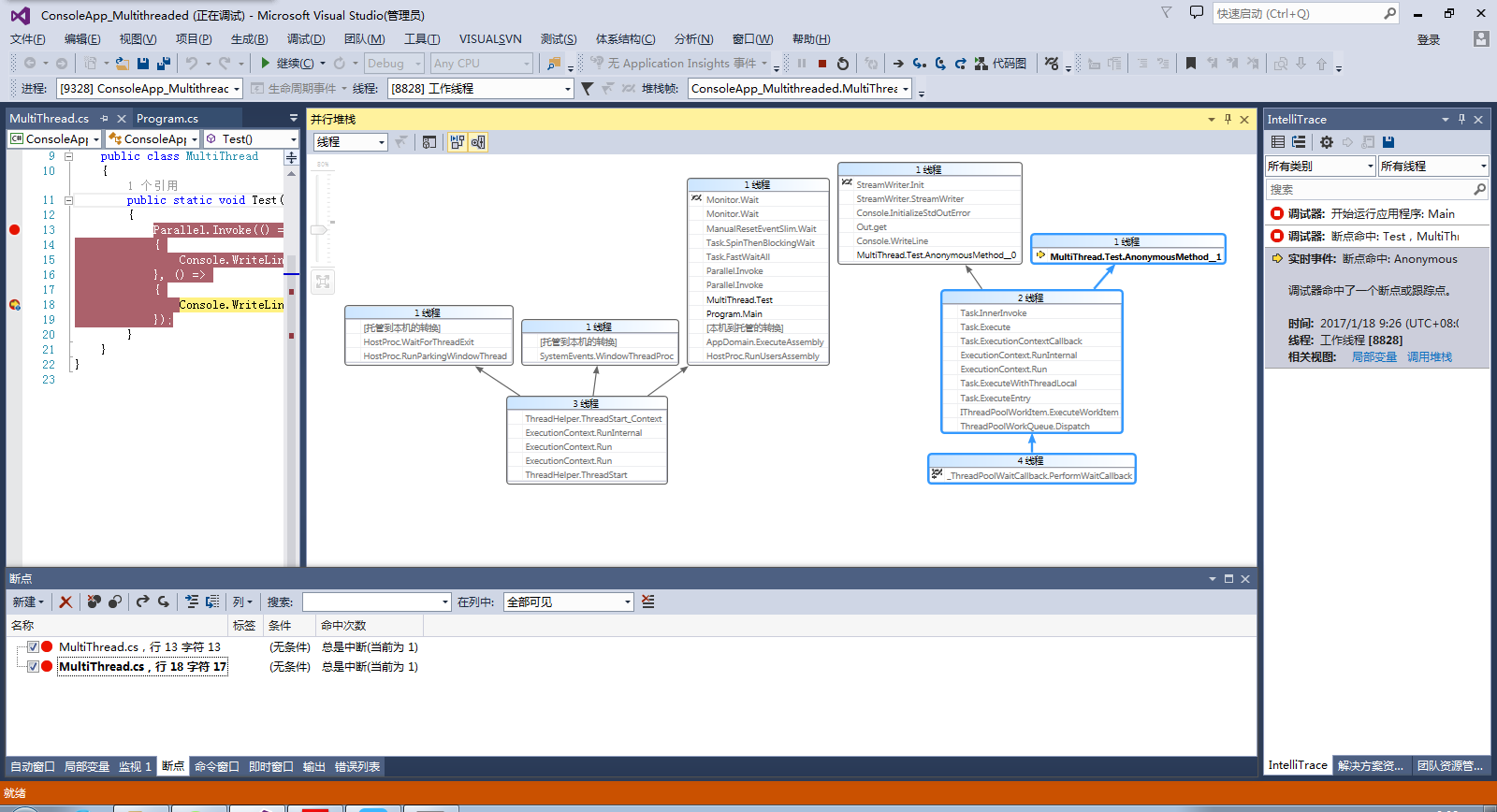Open the VISUALSVN menu
This screenshot has height=812, width=1497.
tap(490, 39)
